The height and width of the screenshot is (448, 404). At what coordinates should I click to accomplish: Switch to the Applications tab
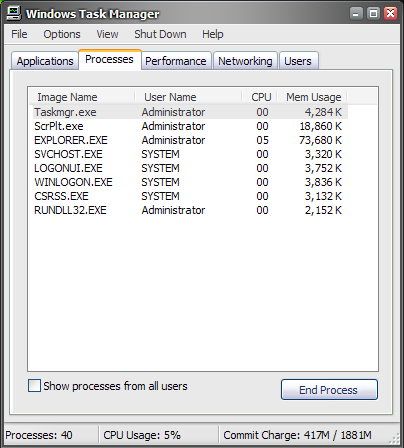coord(45,61)
